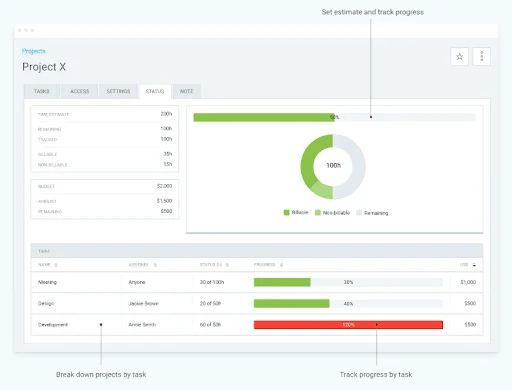
Task: Click the overall 50% progress bar
Action: [x=334, y=117]
